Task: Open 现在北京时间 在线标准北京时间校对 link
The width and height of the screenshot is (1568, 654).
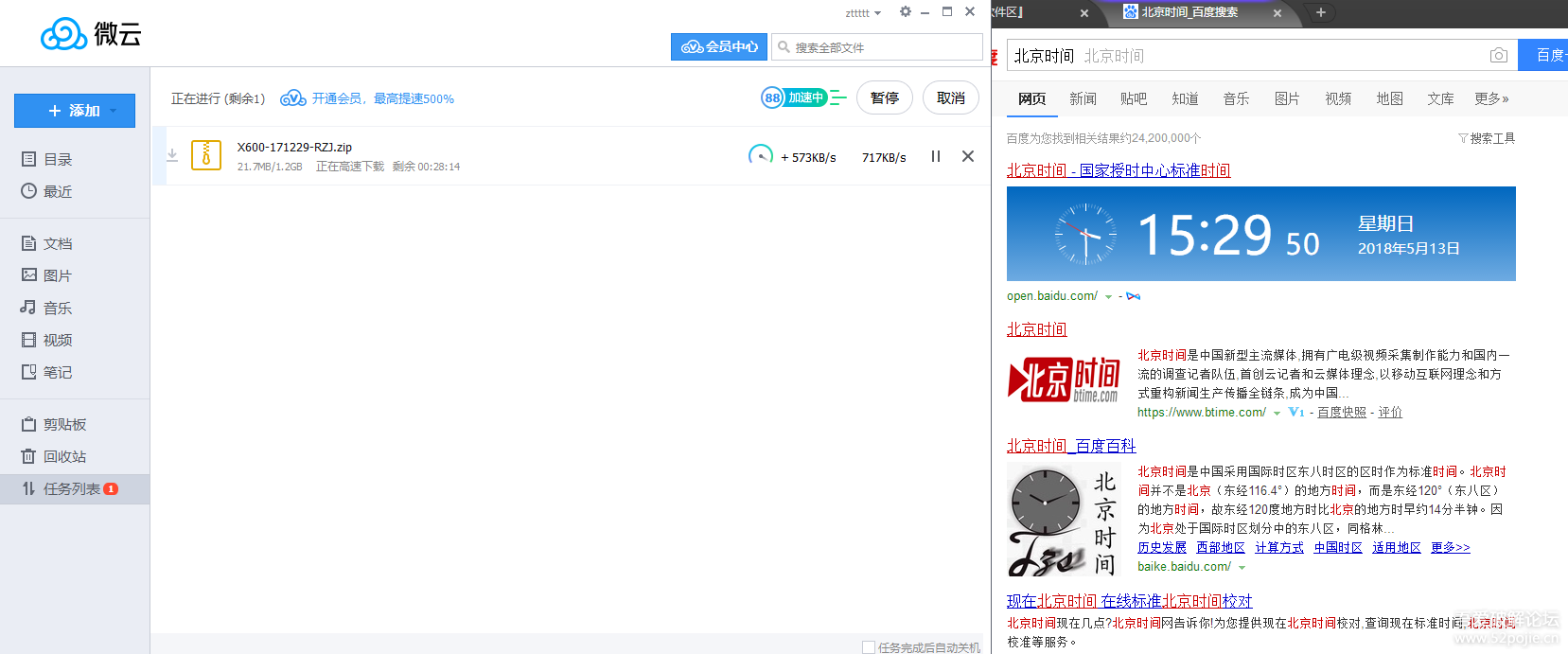Action: click(x=1129, y=601)
